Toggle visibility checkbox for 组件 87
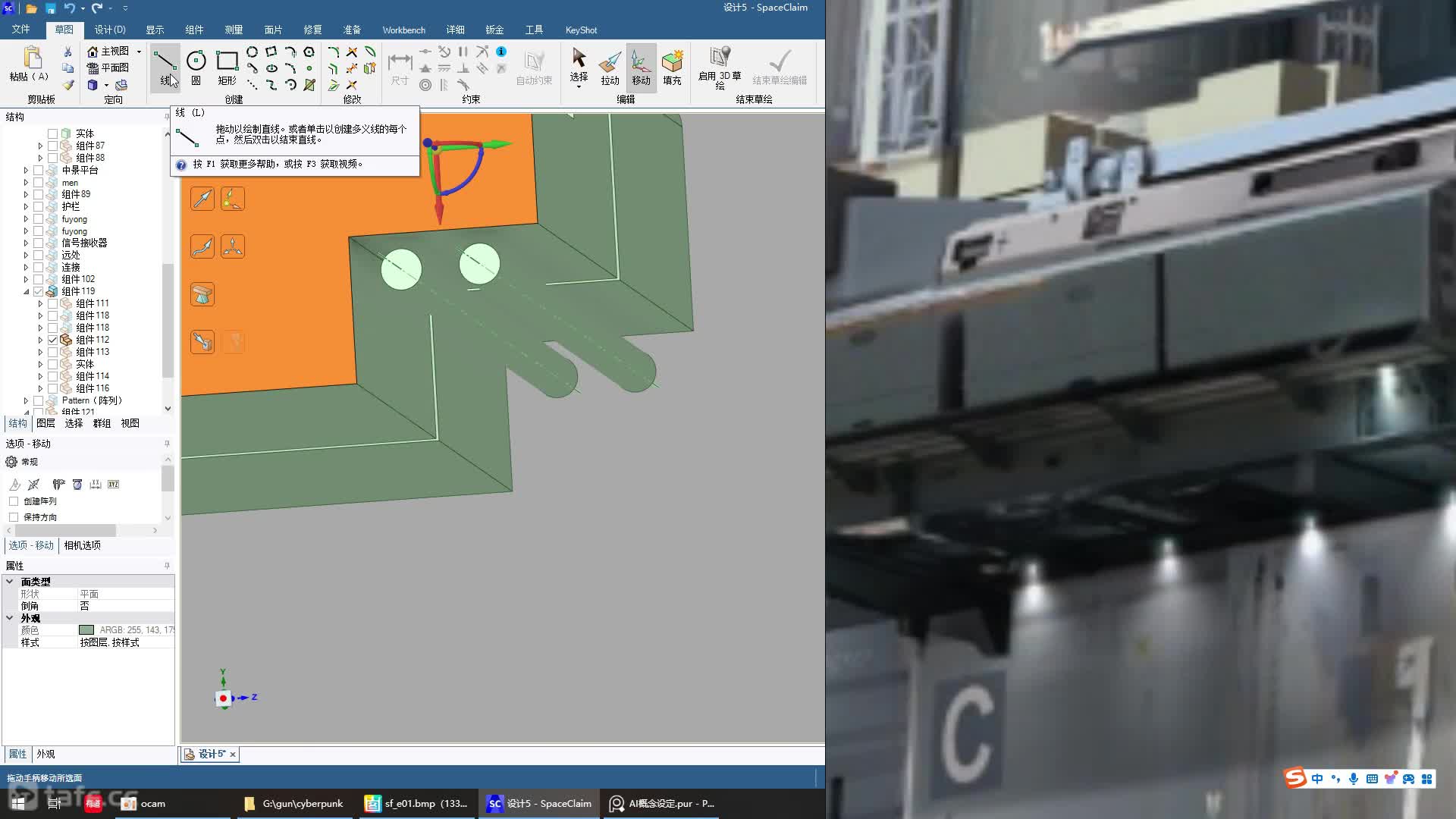1456x819 pixels. (52, 146)
